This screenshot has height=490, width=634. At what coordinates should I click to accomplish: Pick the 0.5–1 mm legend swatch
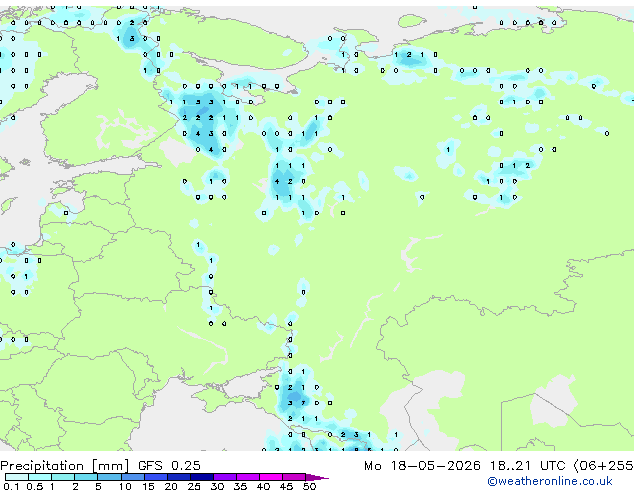[40, 477]
